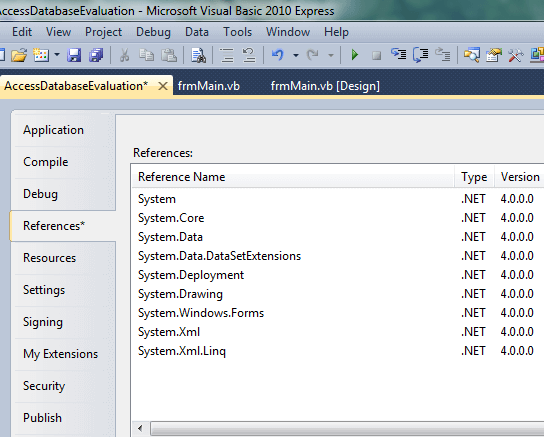Click the Comment out lines icon
The image size is (544, 437).
pyautogui.click(x=227, y=55)
